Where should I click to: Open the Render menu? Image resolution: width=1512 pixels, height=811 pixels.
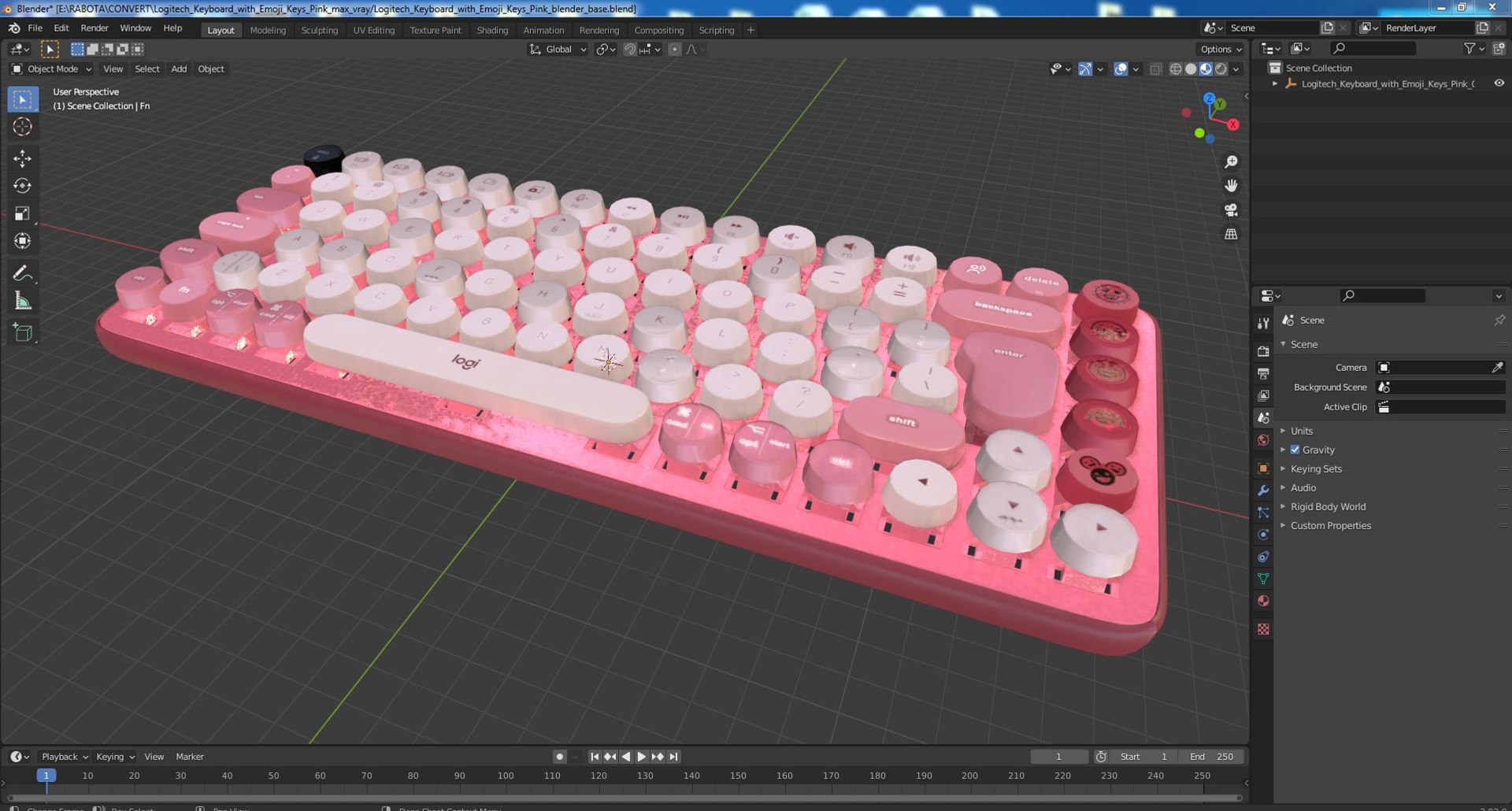(94, 28)
